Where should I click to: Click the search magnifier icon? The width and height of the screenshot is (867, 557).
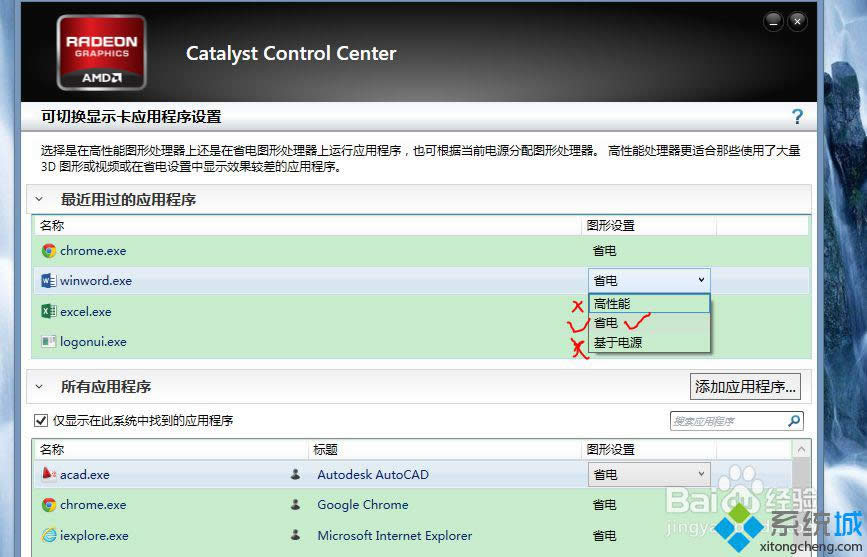(794, 421)
